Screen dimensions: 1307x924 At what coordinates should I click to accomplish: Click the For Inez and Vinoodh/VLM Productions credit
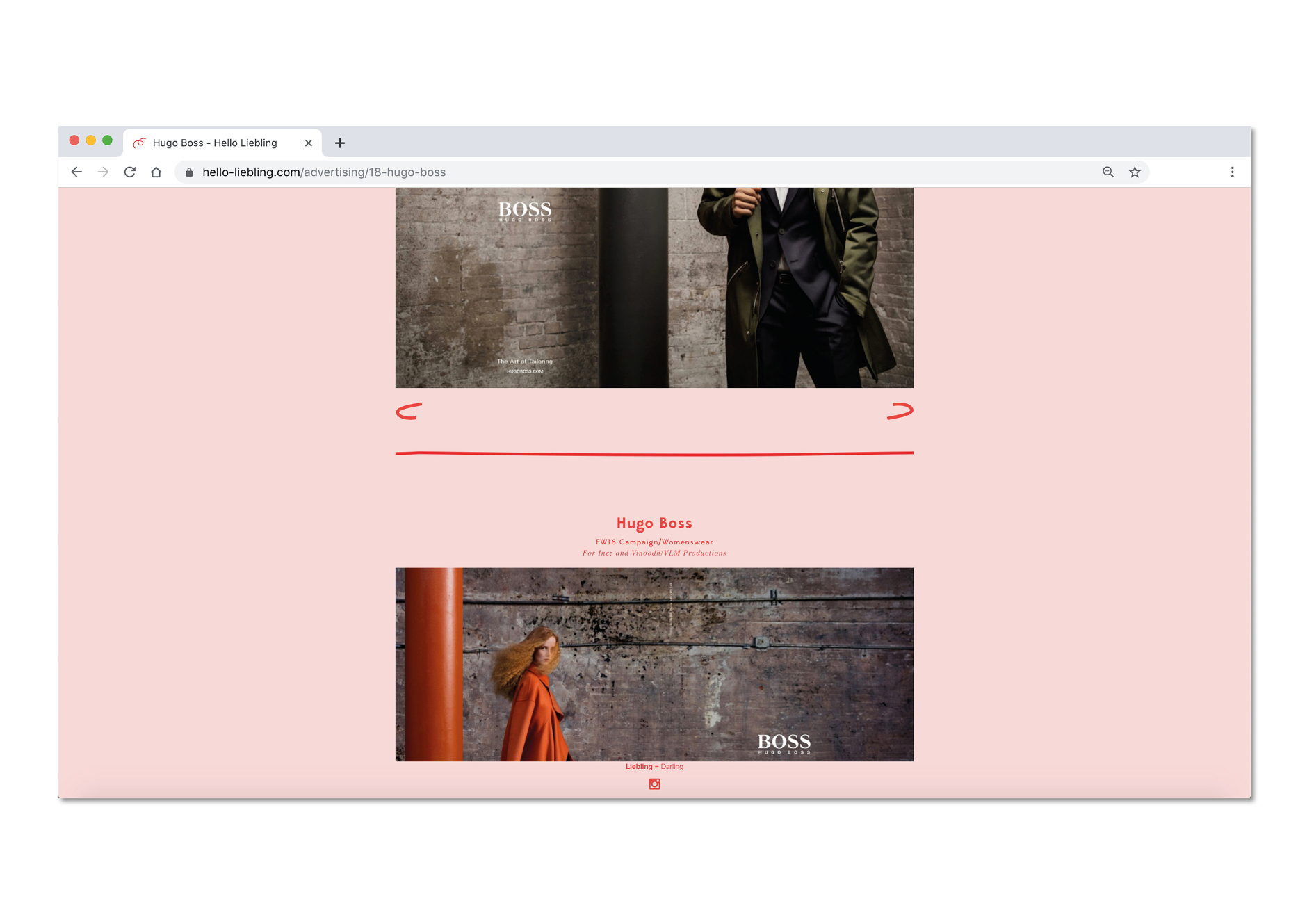point(654,553)
